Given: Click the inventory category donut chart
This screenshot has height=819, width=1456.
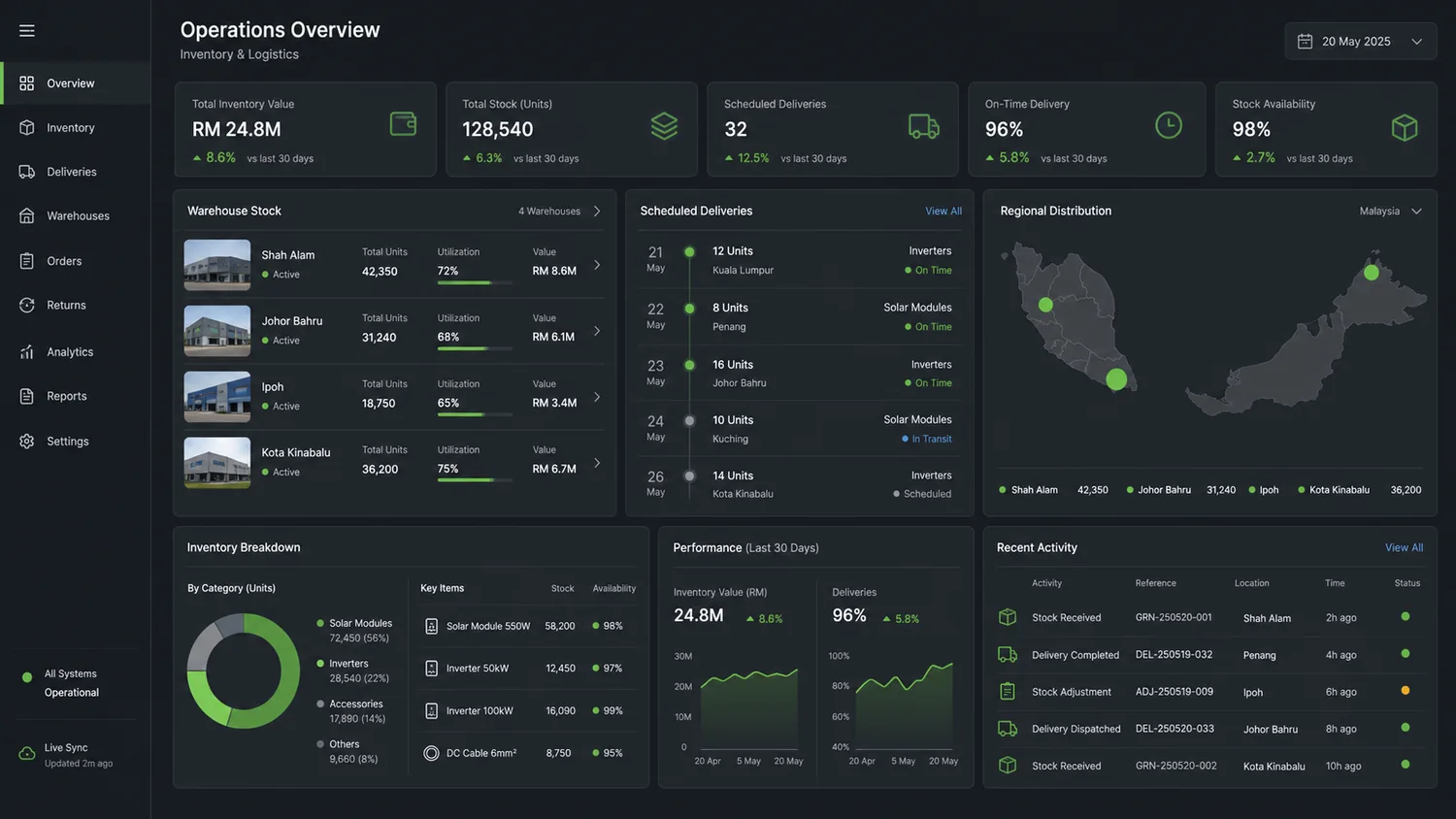Looking at the screenshot, I should (244, 671).
